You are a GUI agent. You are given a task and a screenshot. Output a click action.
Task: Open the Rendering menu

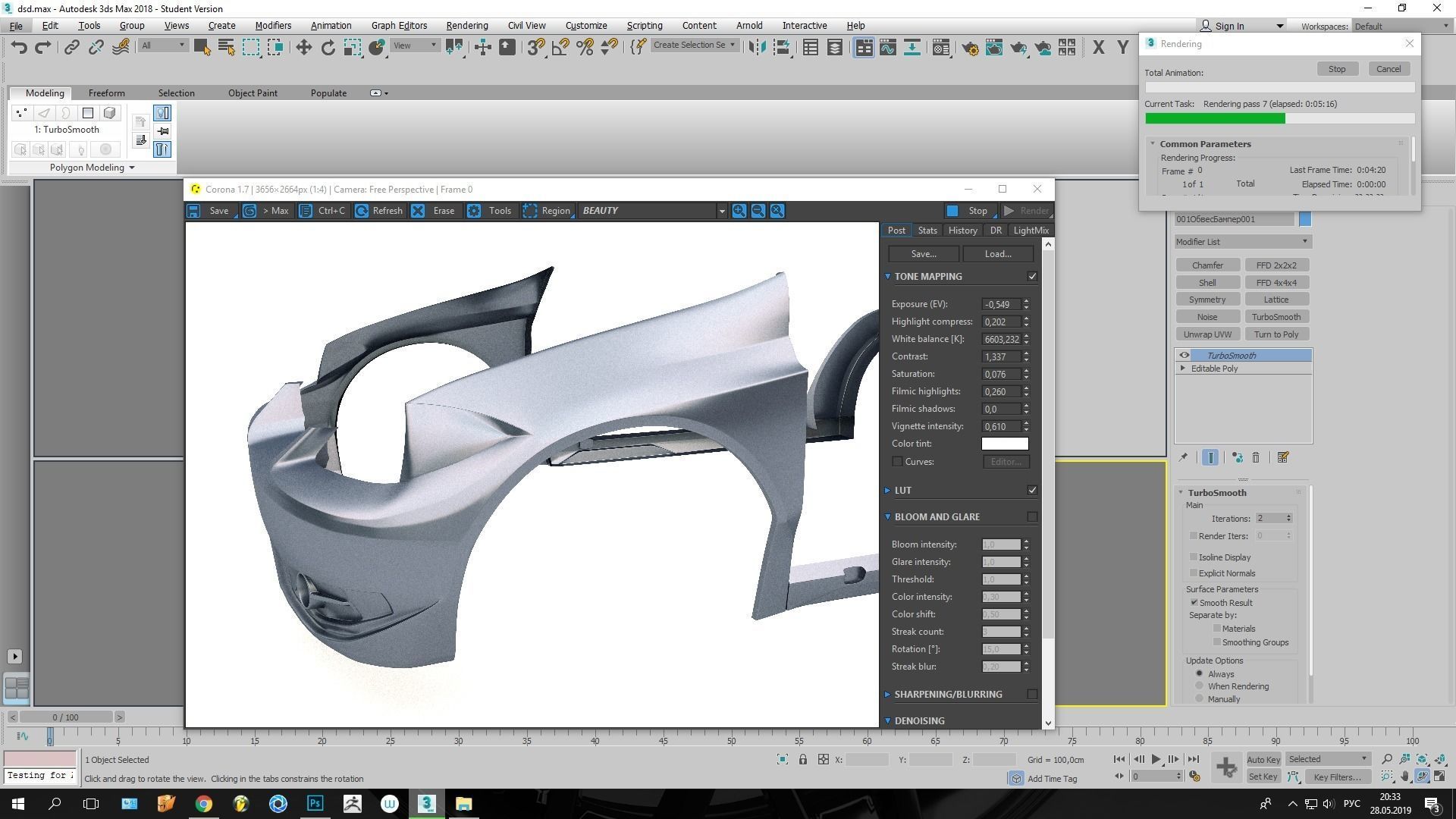pos(466,25)
